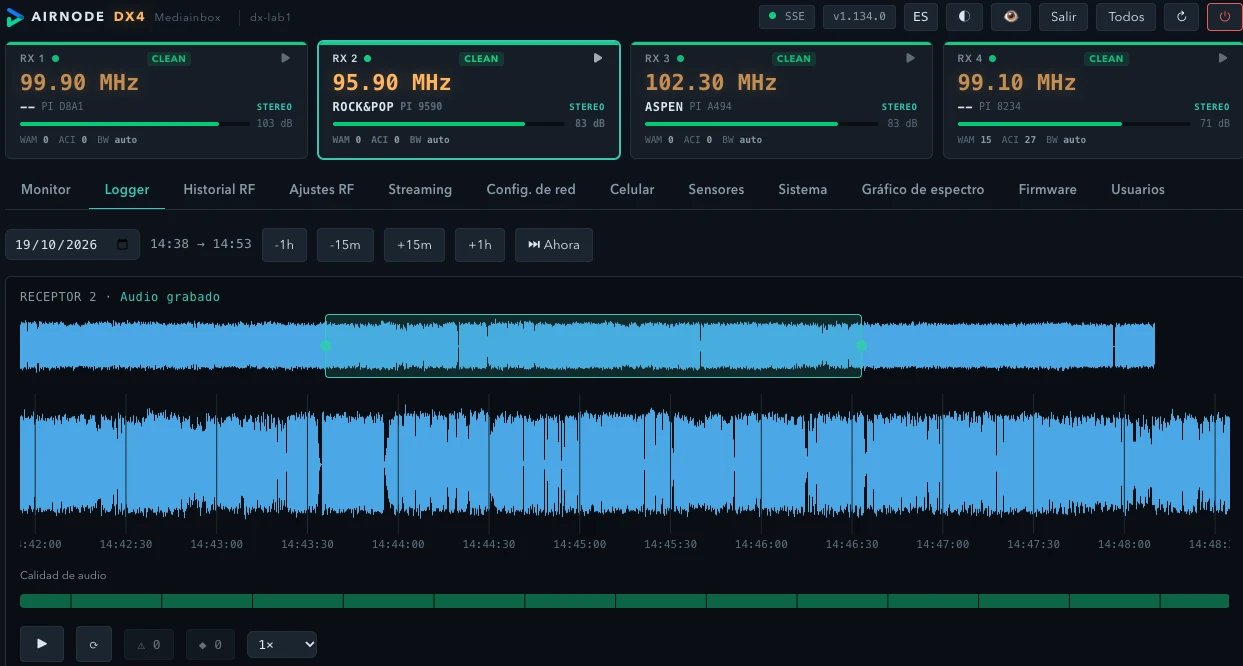This screenshot has width=1243, height=666.
Task: Advance one hour with +1h
Action: click(x=480, y=245)
